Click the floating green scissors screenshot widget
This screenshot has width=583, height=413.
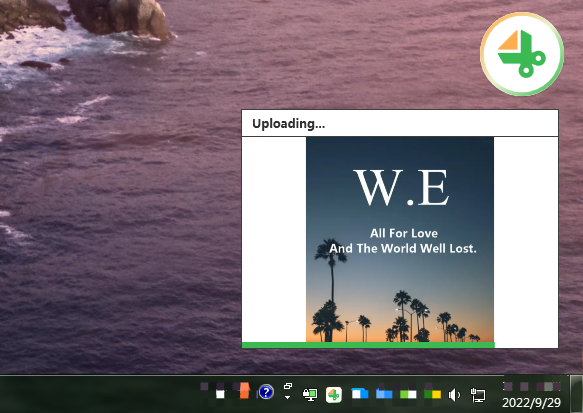pyautogui.click(x=522, y=54)
